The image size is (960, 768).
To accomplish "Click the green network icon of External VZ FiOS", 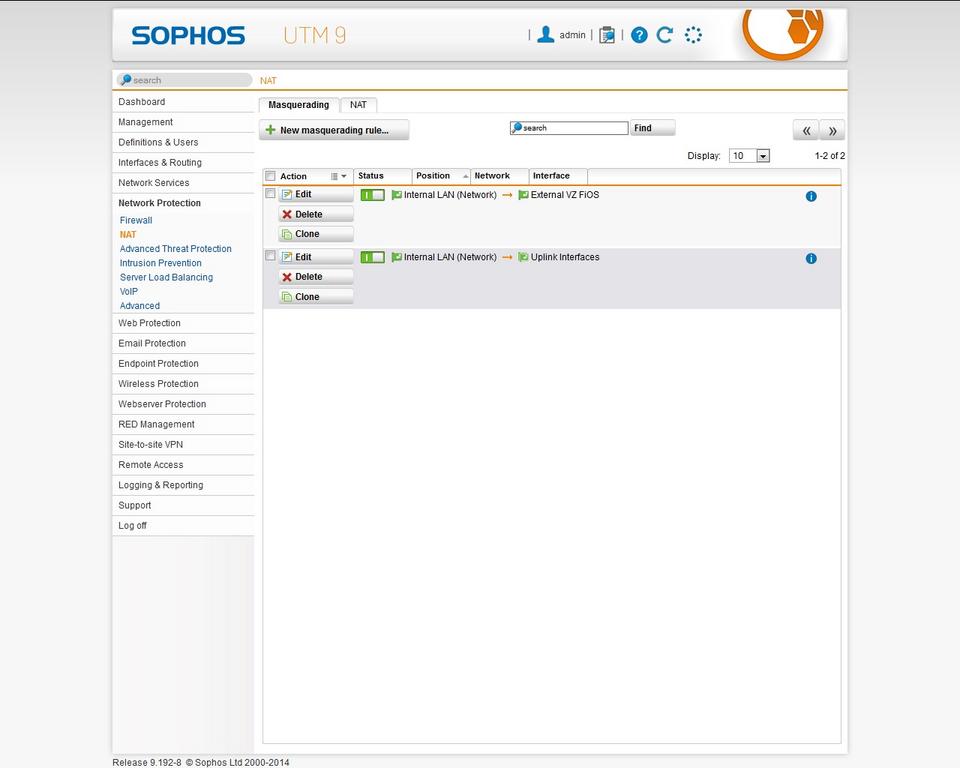I will pyautogui.click(x=523, y=195).
